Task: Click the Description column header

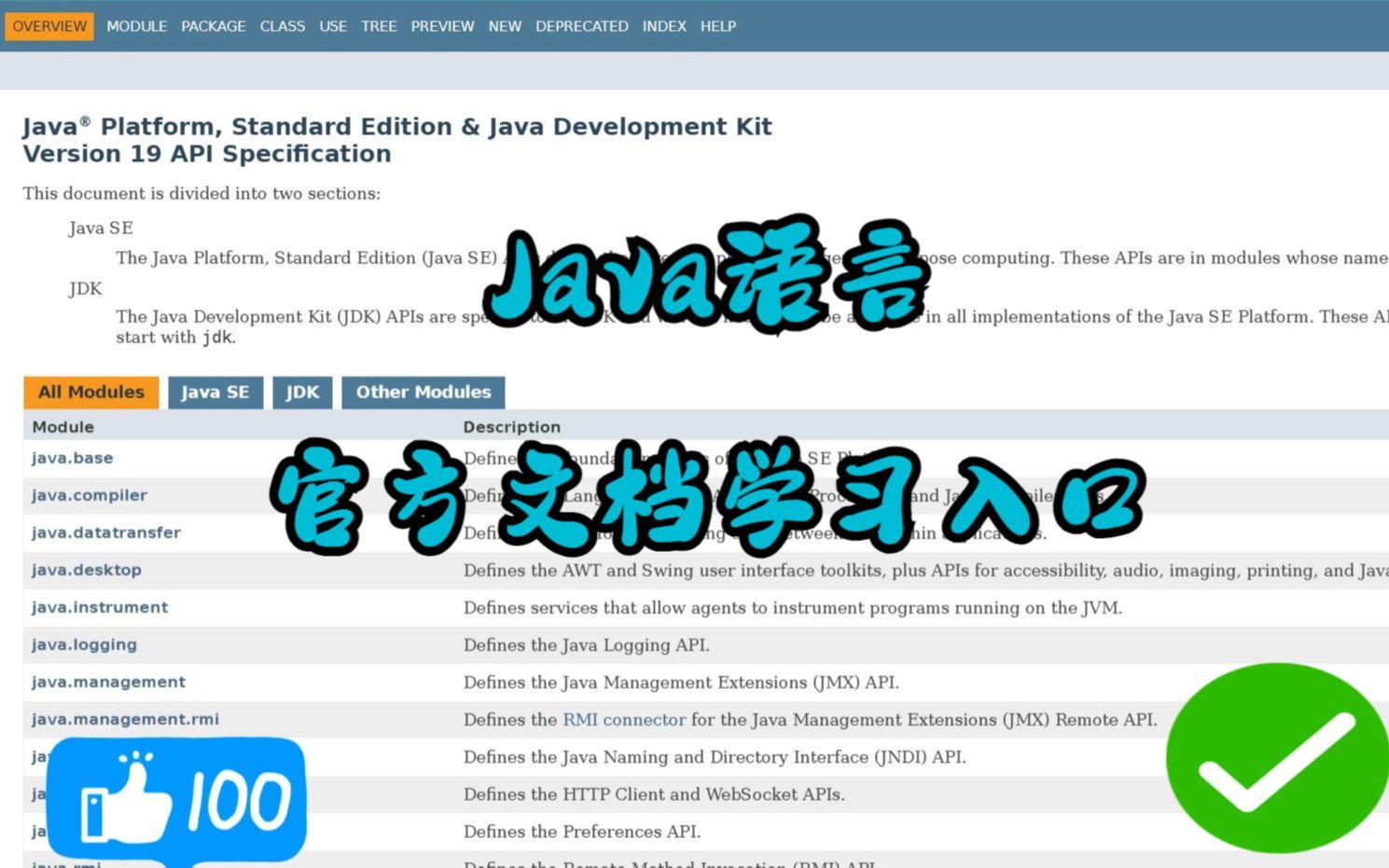Action: click(511, 427)
